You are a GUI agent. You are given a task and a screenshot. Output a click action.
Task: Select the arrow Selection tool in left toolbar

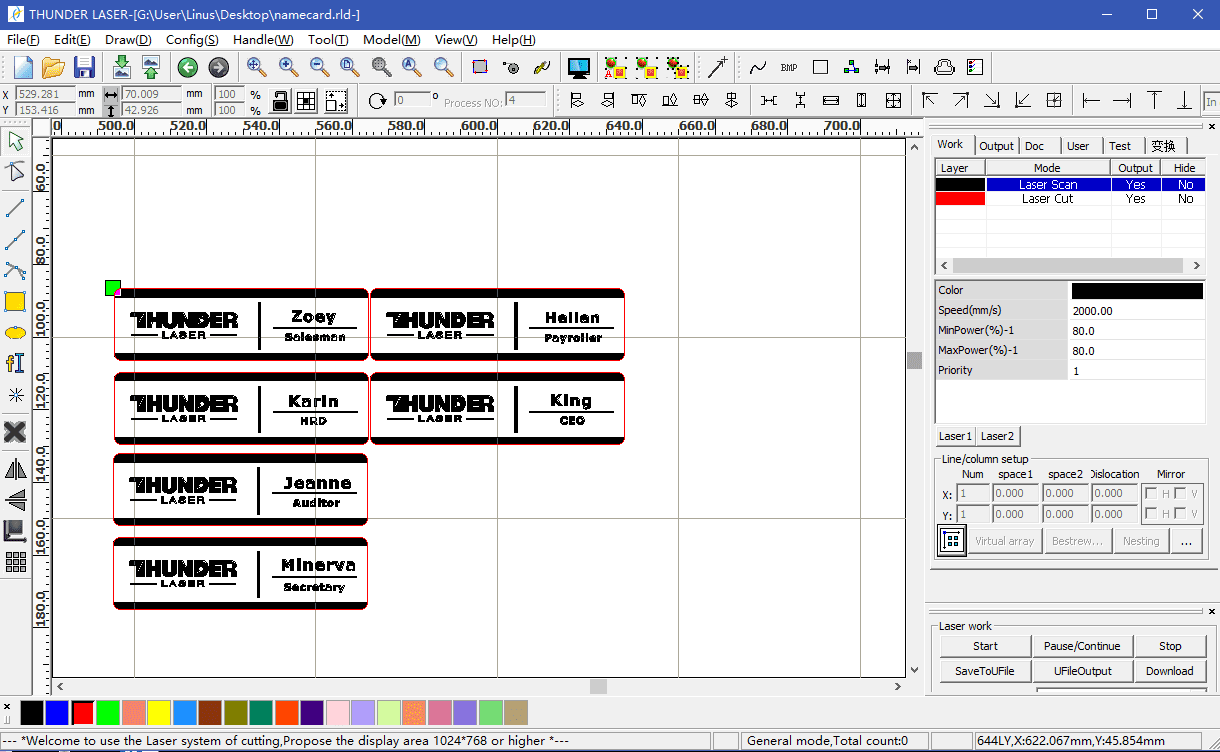(x=15, y=140)
